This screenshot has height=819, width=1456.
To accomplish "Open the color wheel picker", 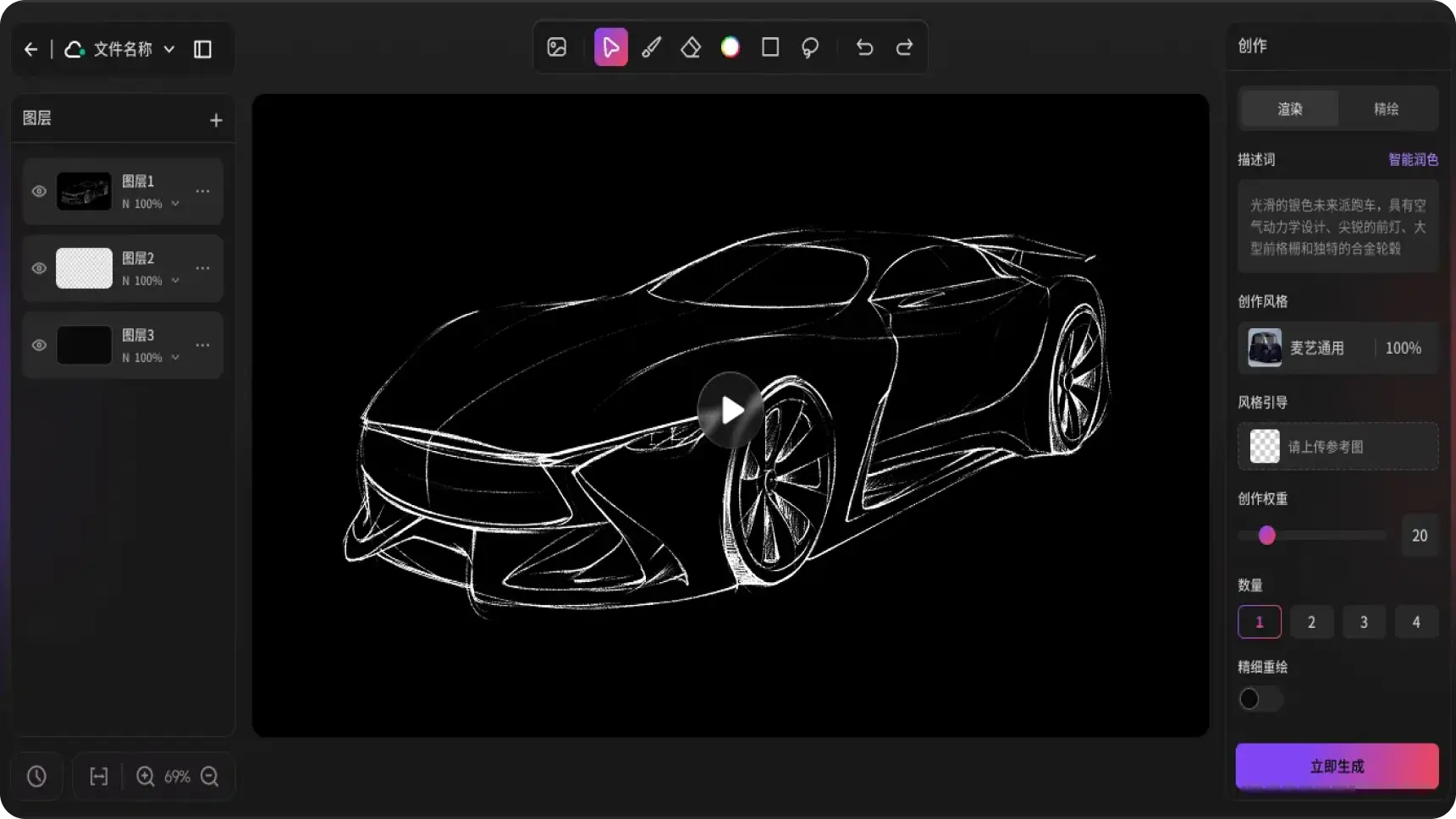I will pos(731,47).
